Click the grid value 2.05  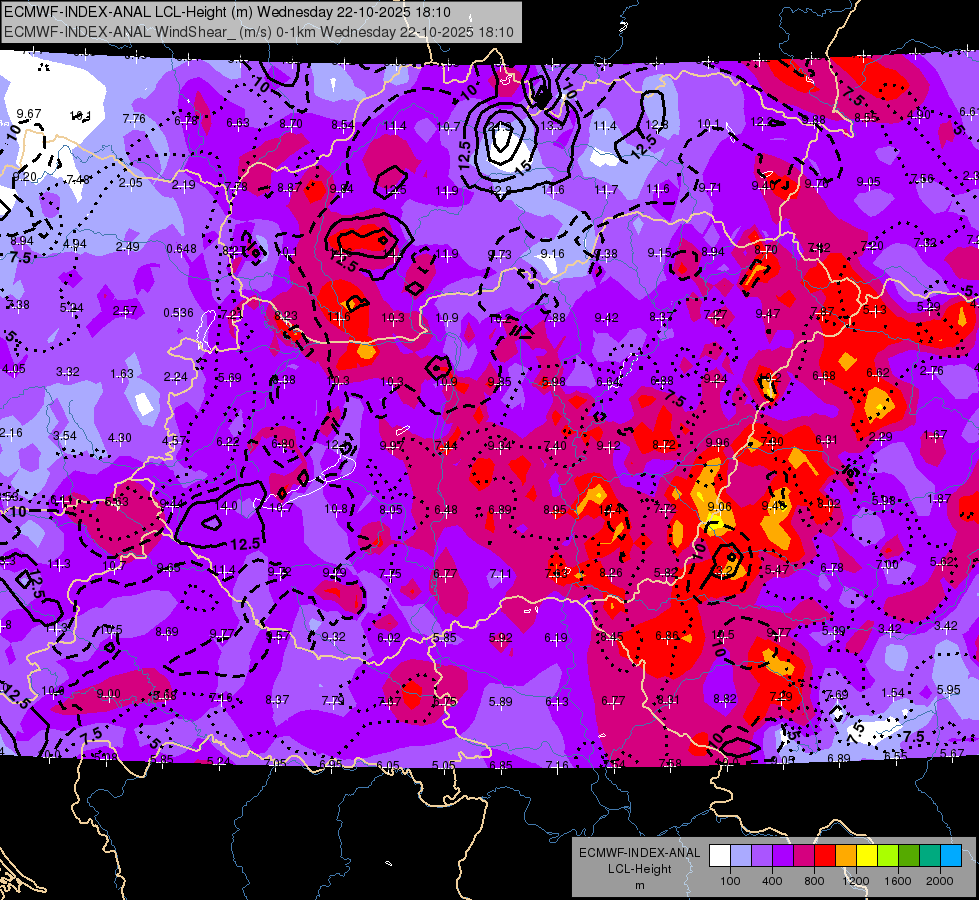click(130, 182)
